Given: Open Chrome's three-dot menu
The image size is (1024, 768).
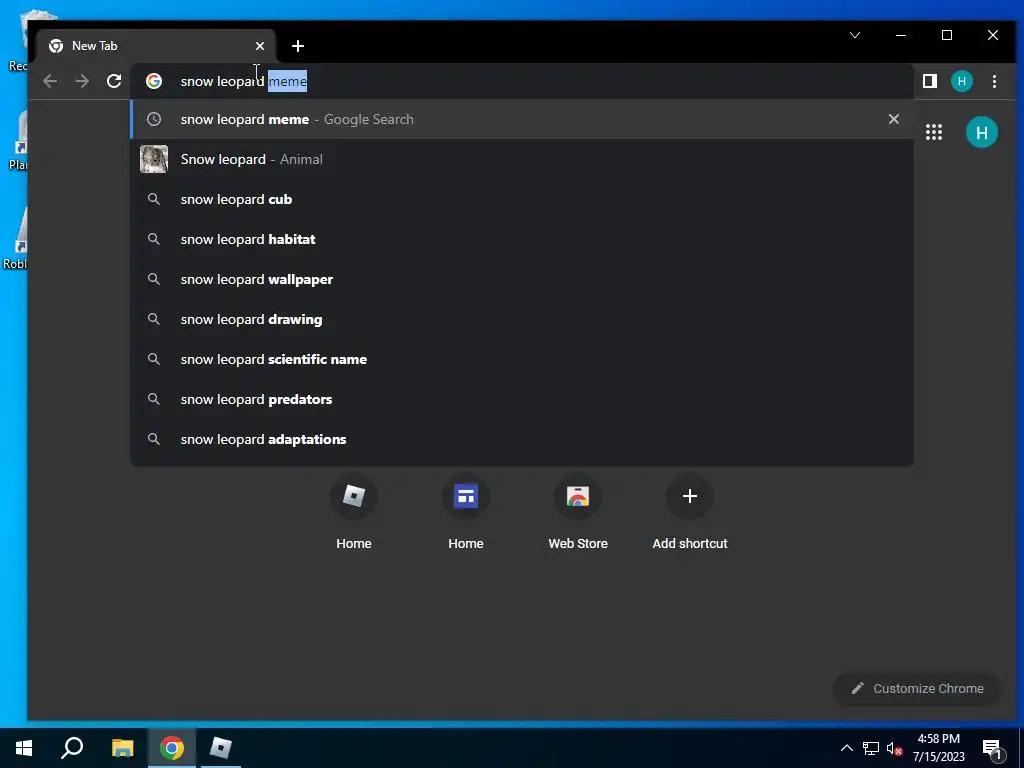Looking at the screenshot, I should coord(994,81).
